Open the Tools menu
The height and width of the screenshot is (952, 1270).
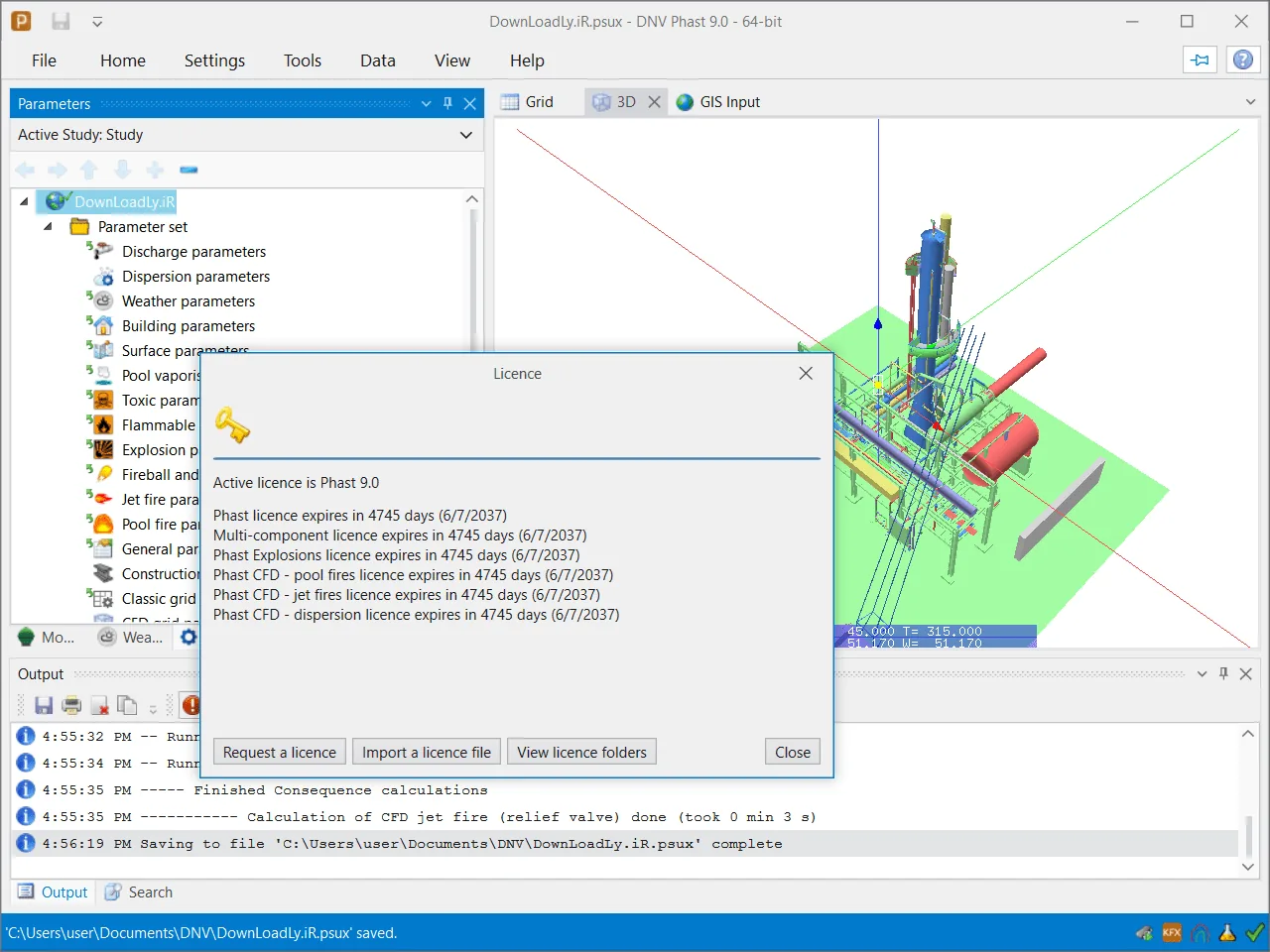tap(303, 60)
